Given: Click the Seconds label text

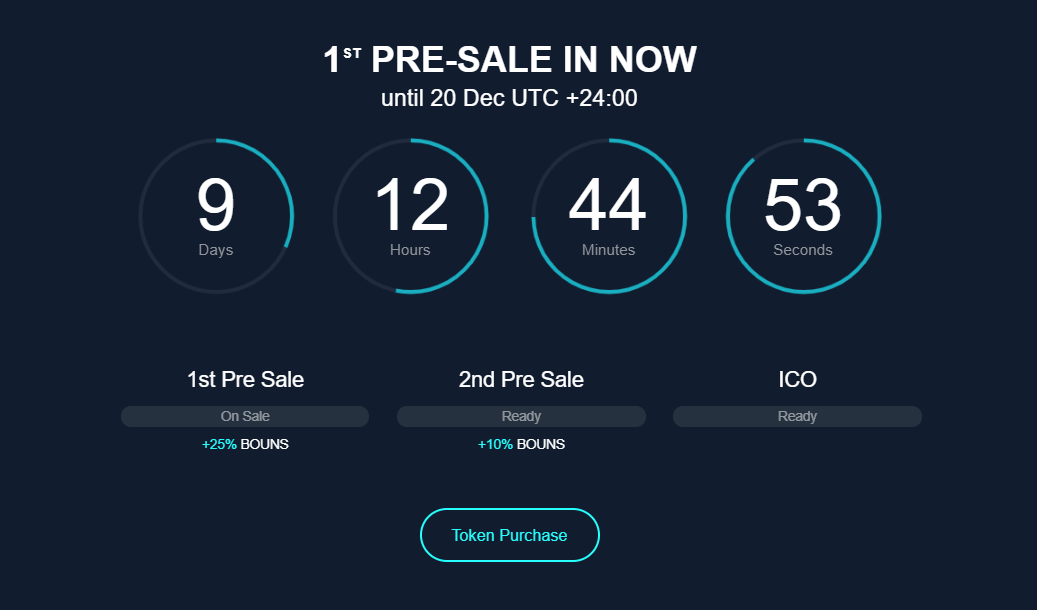Looking at the screenshot, I should click(x=803, y=250).
